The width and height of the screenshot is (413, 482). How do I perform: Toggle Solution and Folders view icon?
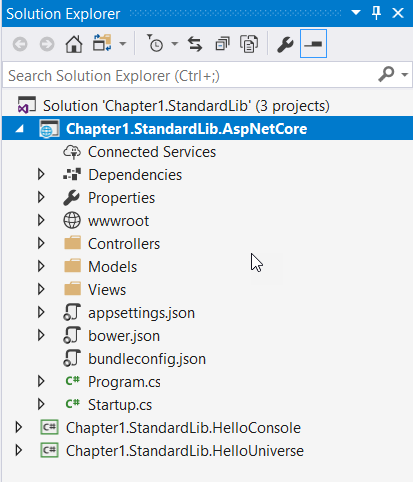click(102, 43)
